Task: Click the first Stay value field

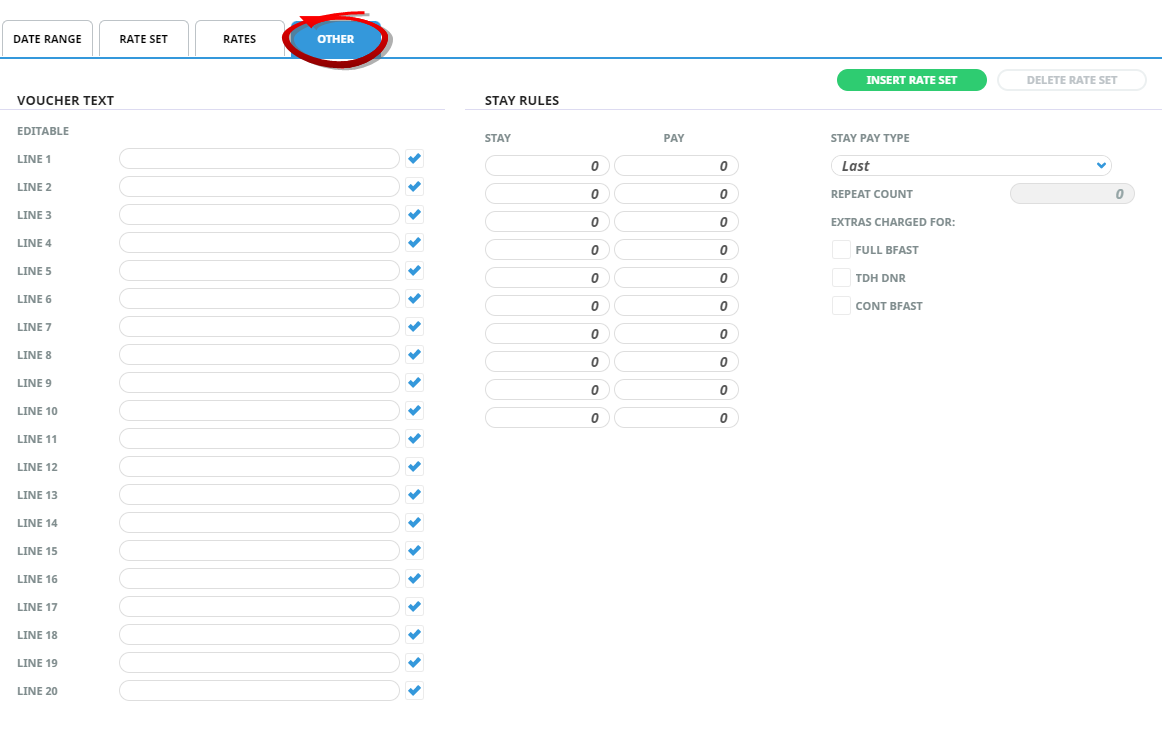Action: (547, 166)
